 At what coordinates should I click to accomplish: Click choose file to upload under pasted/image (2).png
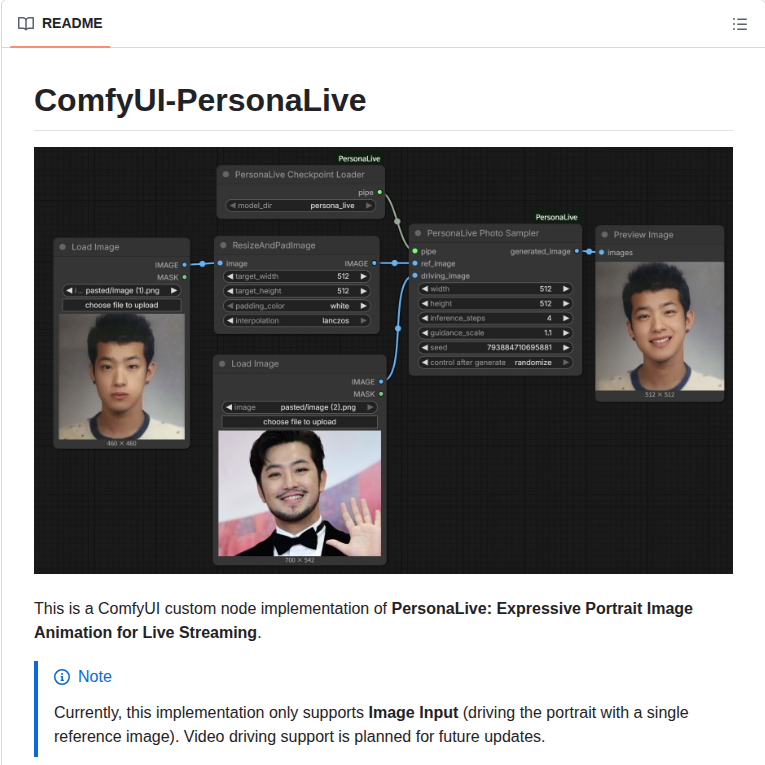click(x=300, y=422)
